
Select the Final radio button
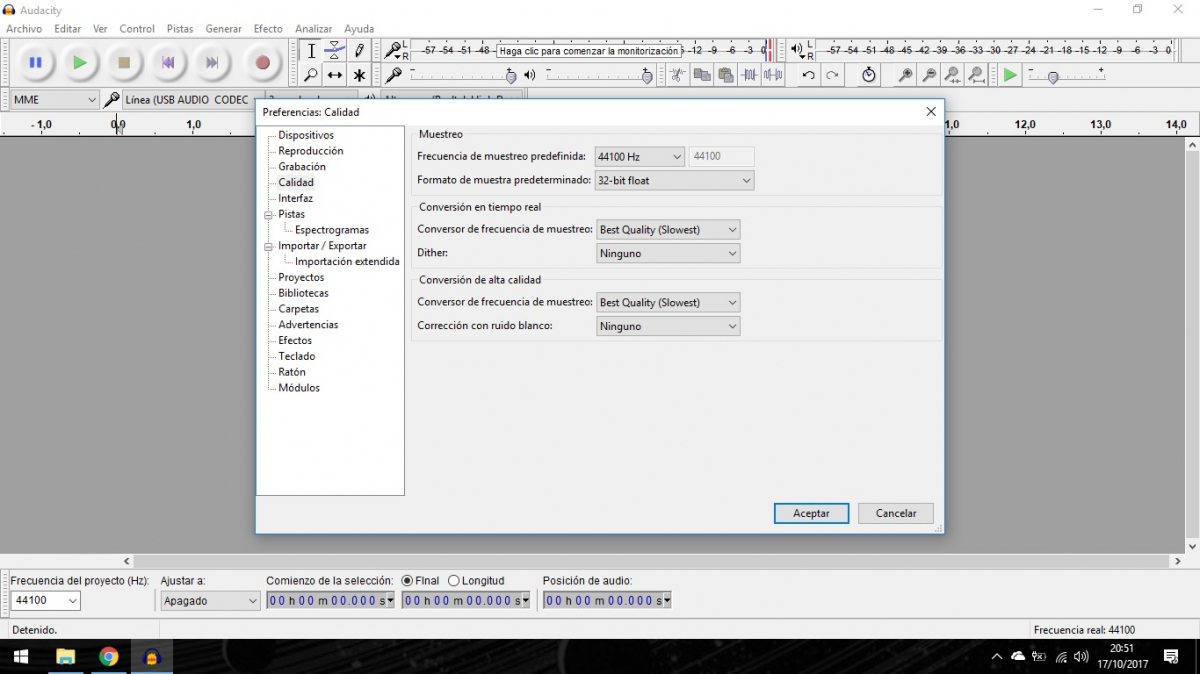[407, 581]
